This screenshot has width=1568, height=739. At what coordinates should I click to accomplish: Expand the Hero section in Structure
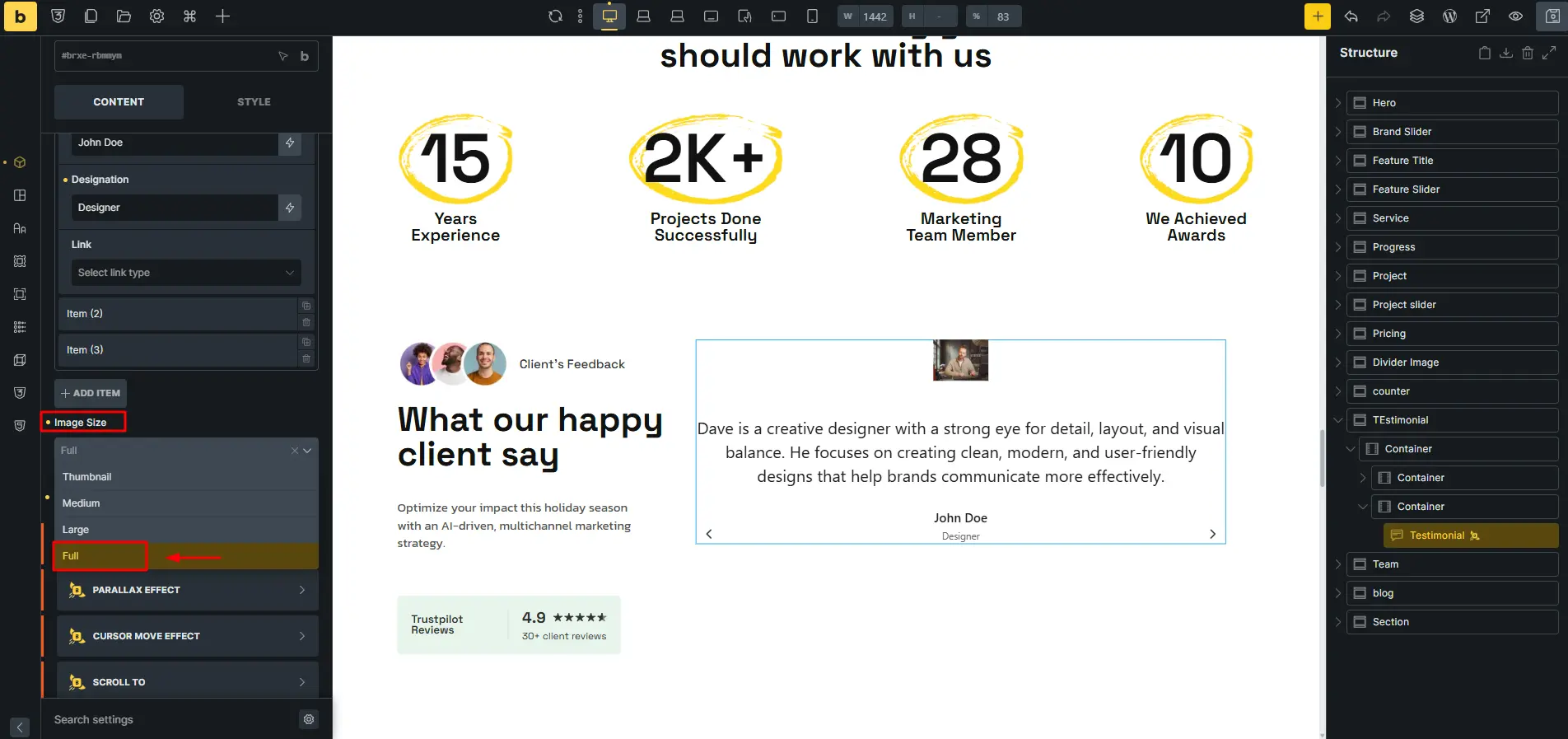[x=1337, y=103]
